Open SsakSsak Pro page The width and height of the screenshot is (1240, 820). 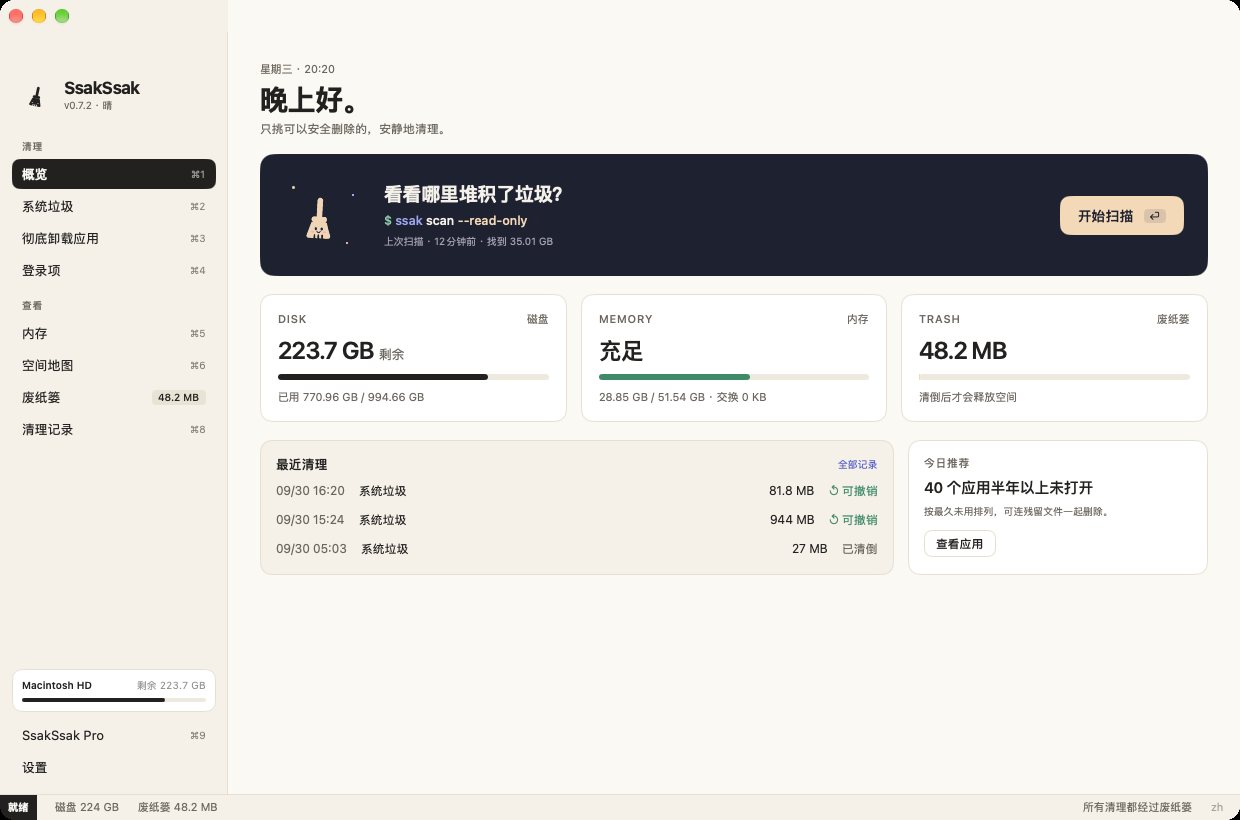[x=114, y=735]
